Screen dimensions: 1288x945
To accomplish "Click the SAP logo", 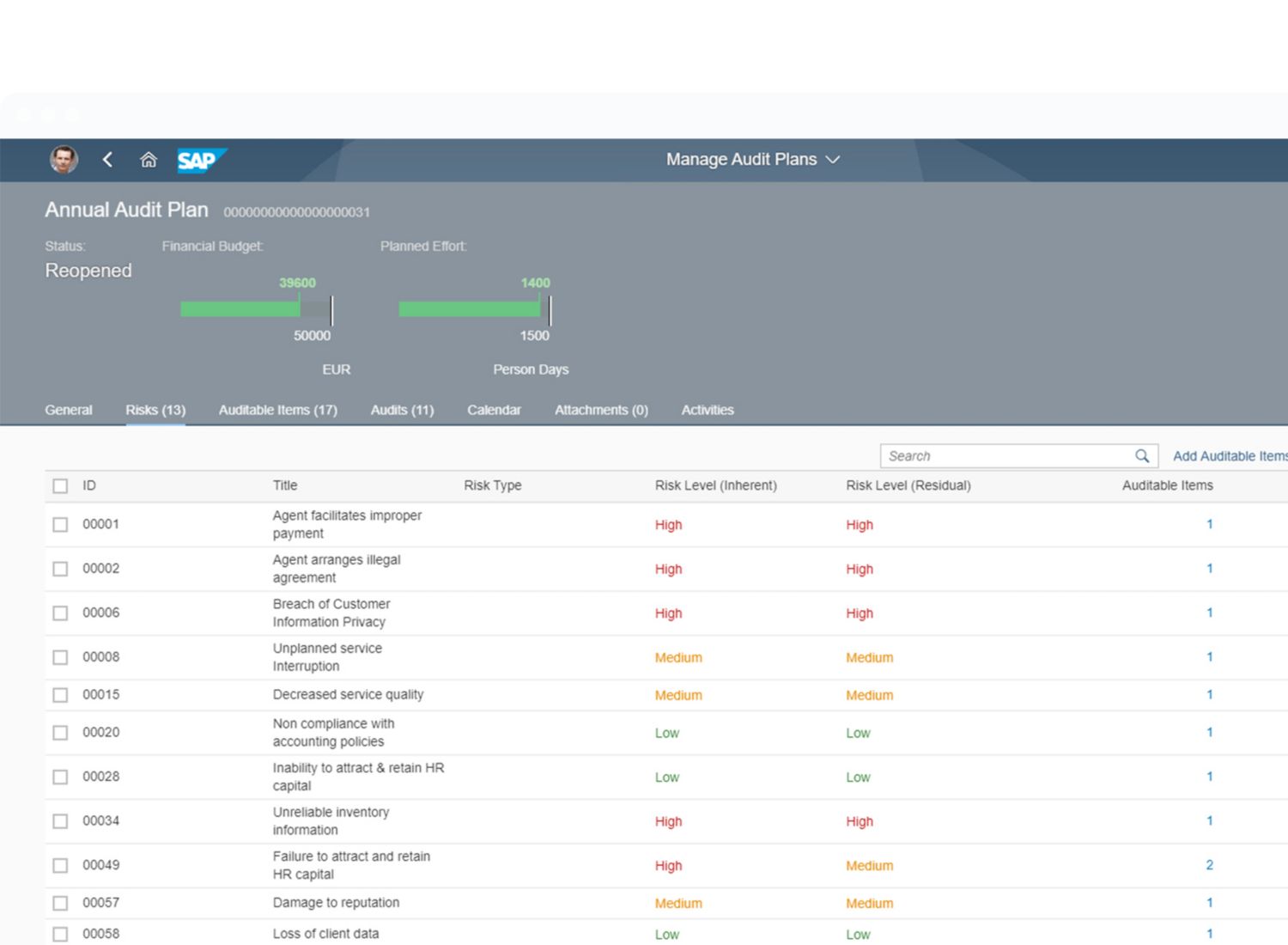I will (201, 161).
